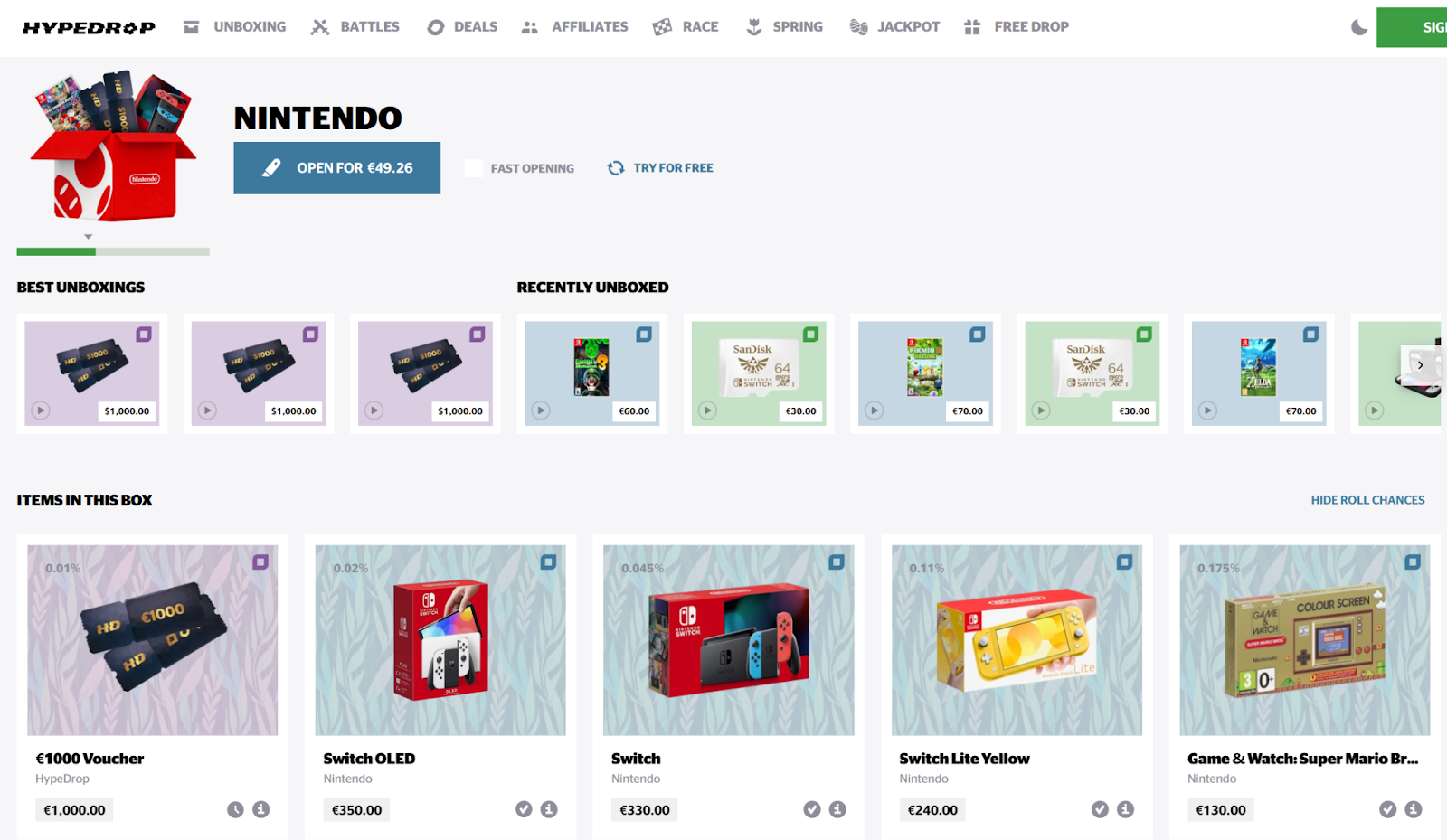Show next recently unboxed items arrow

[1420, 365]
